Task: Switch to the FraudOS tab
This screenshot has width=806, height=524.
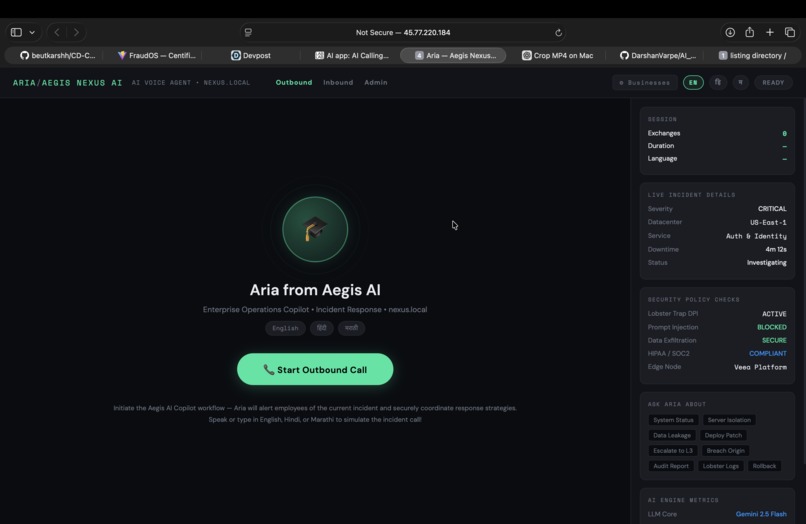Action: pos(156,56)
